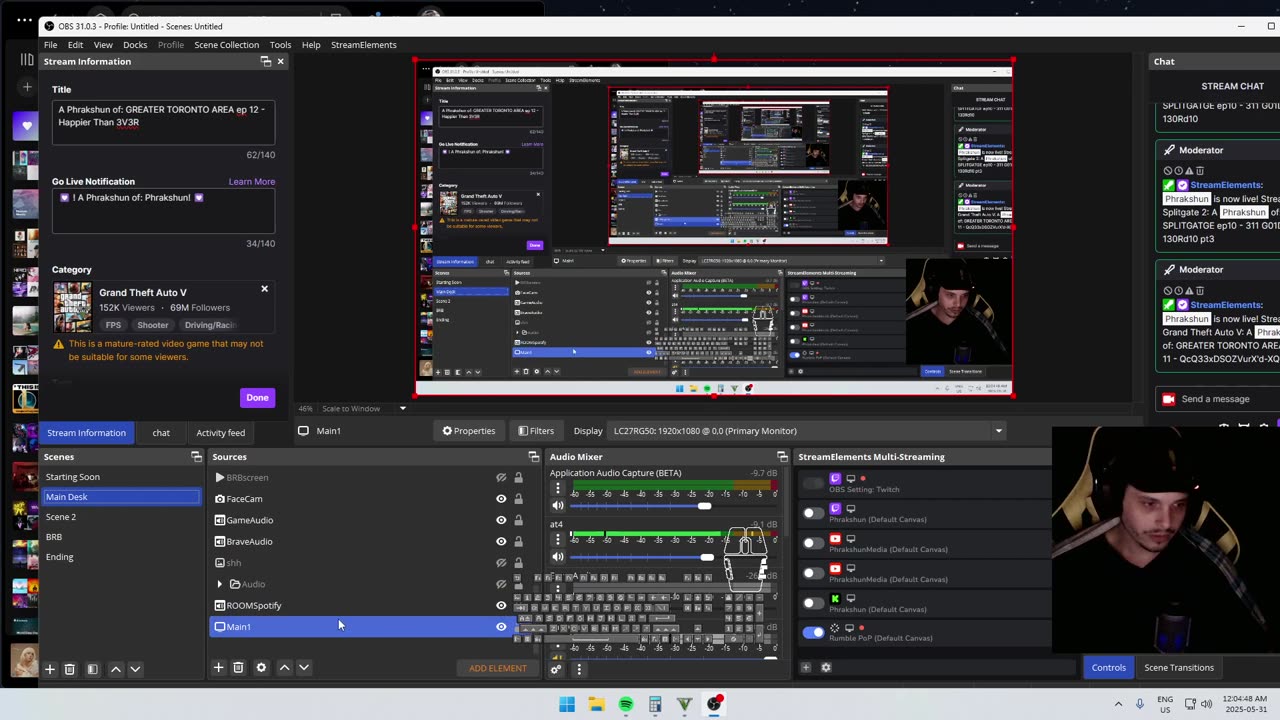
Task: Add a new scene with plus icon
Action: point(50,669)
